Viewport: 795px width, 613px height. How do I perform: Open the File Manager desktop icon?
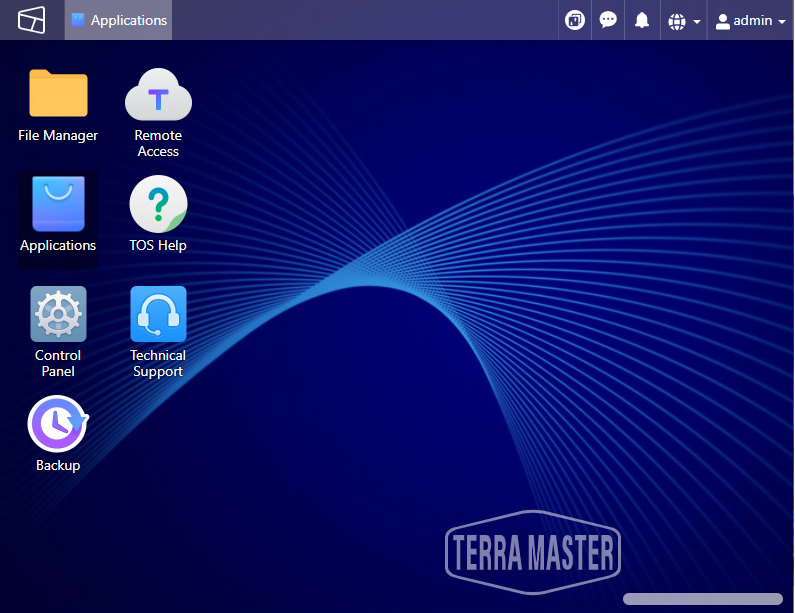point(58,94)
